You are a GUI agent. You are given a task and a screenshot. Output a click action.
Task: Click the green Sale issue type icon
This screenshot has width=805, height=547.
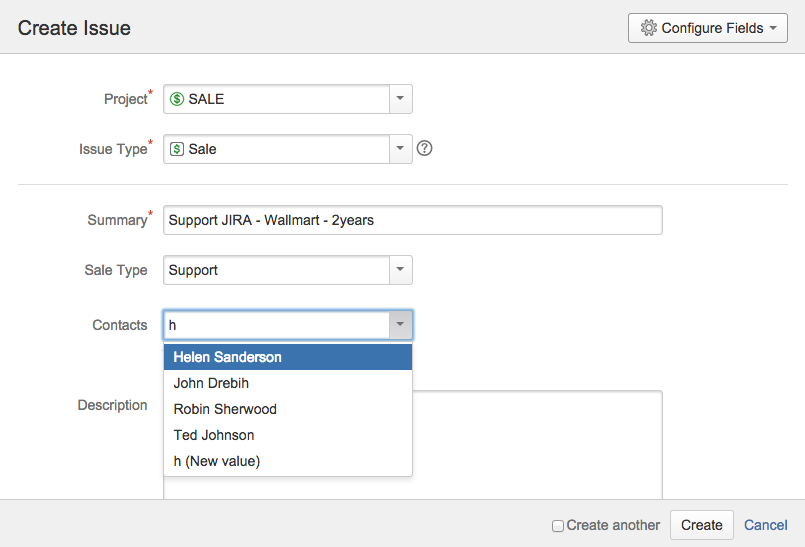[x=177, y=149]
